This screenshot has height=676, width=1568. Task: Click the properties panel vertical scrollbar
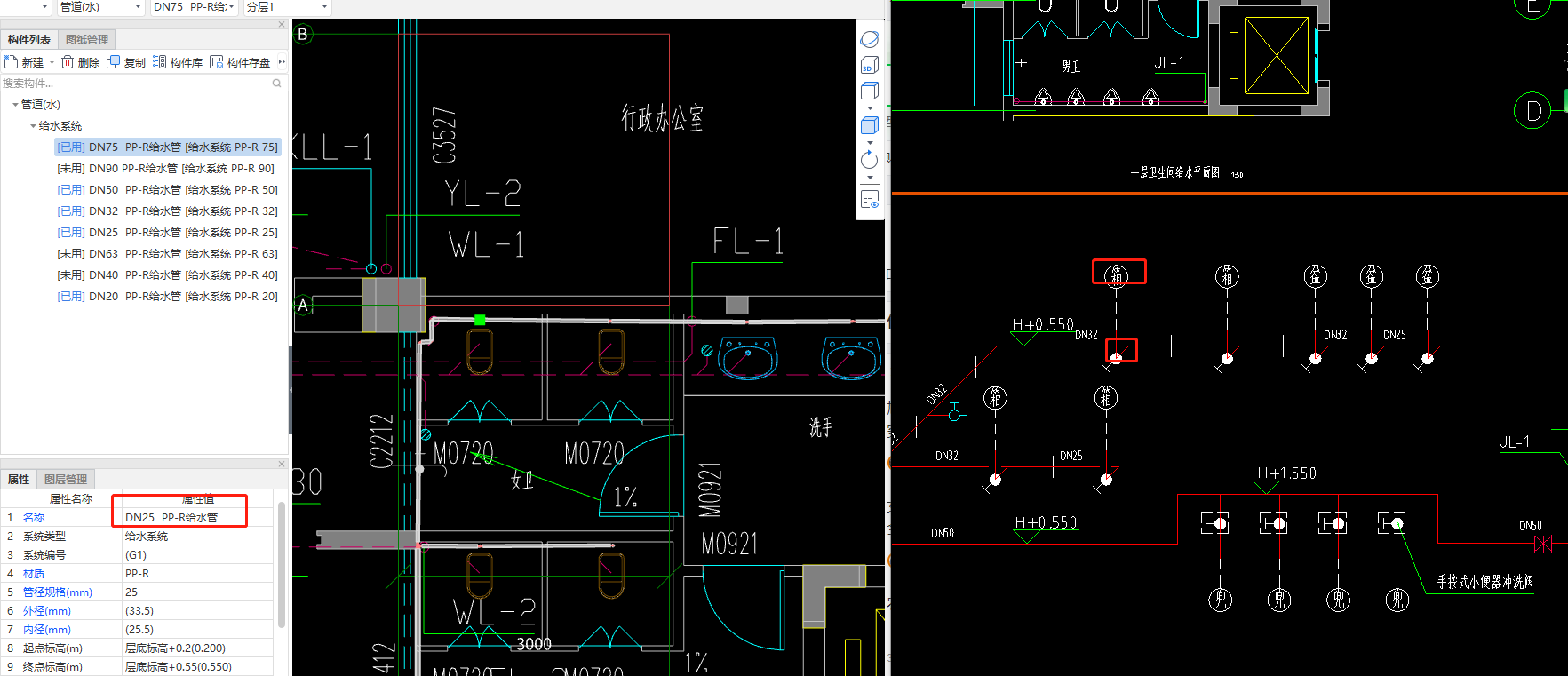coord(282,564)
